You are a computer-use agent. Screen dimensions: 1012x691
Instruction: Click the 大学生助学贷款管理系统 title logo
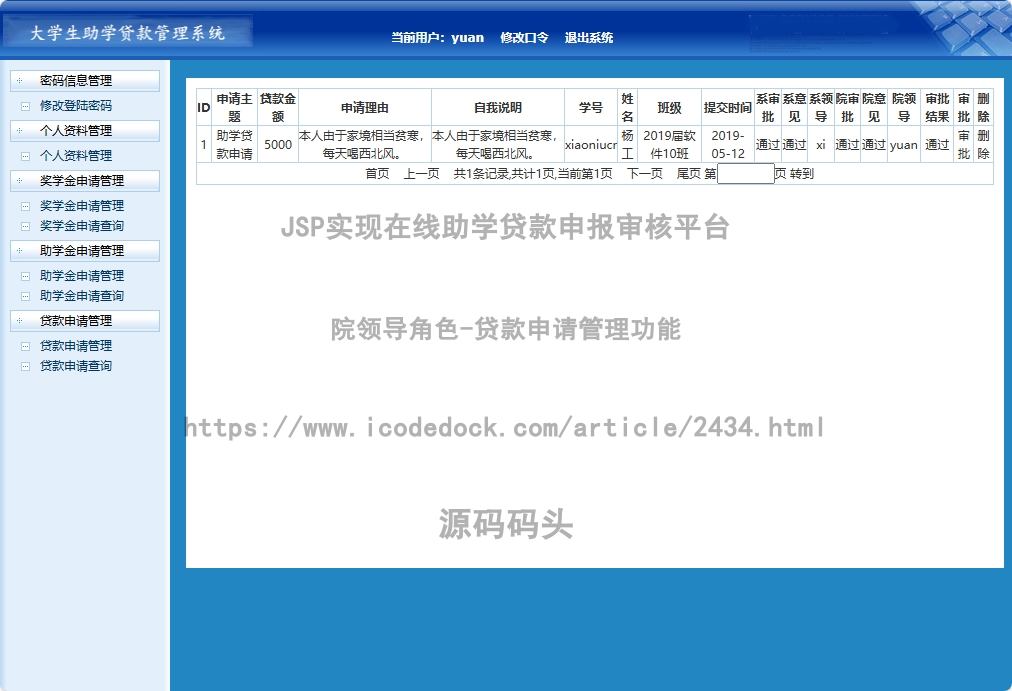pos(127,32)
